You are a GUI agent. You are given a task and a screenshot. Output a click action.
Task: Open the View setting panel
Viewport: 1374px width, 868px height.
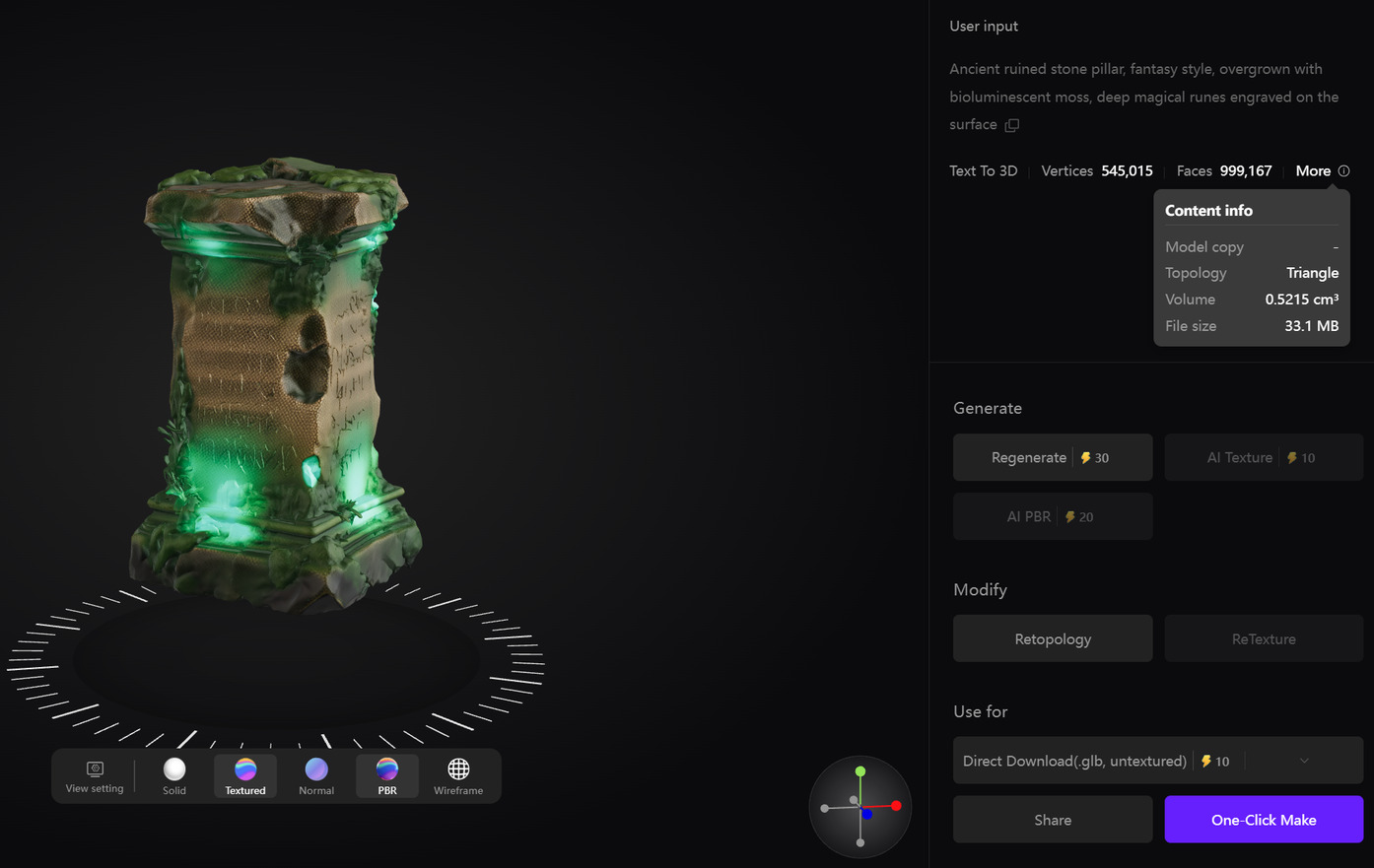click(x=95, y=774)
